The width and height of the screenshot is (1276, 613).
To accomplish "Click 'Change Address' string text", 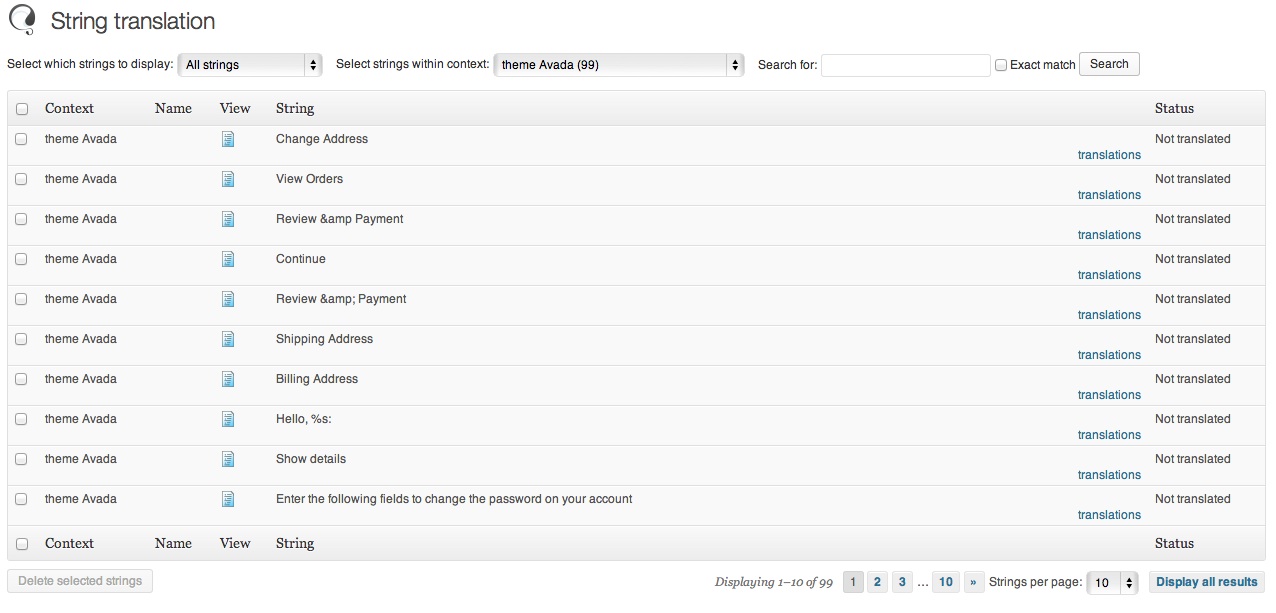I will click(x=322, y=139).
